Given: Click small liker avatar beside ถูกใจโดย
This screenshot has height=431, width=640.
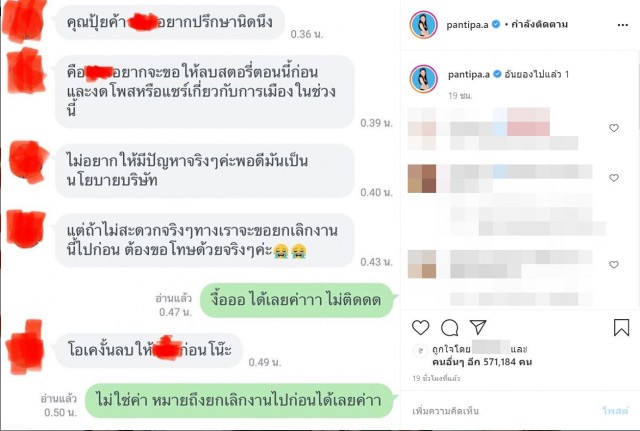Looking at the screenshot, I should coord(420,350).
